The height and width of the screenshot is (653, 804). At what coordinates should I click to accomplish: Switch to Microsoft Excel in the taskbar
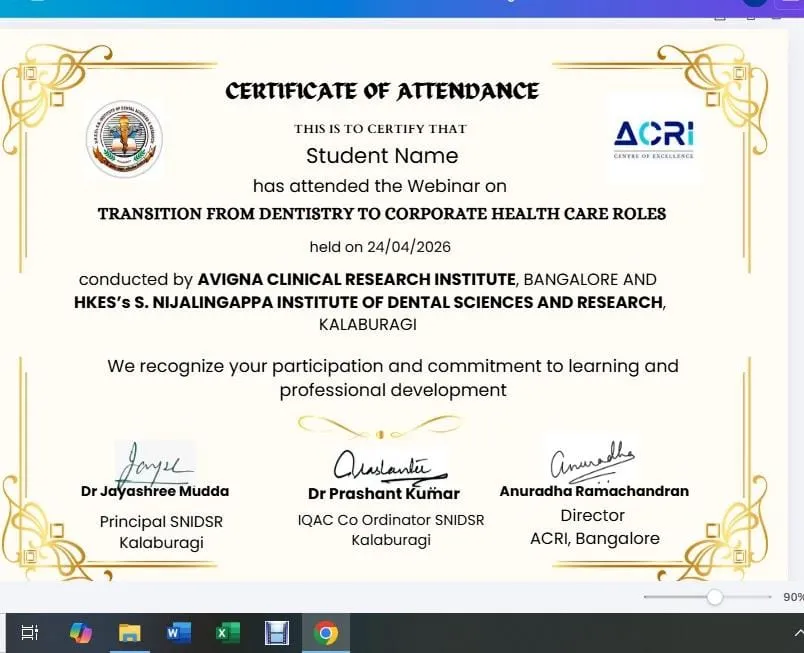[x=228, y=632]
